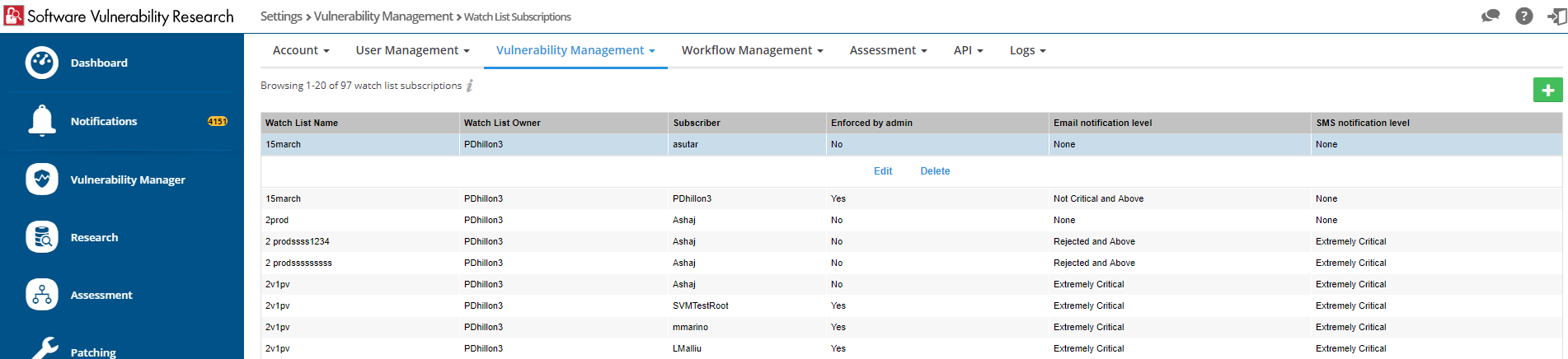Click Watch List Subscriptions breadcrumb

(518, 16)
